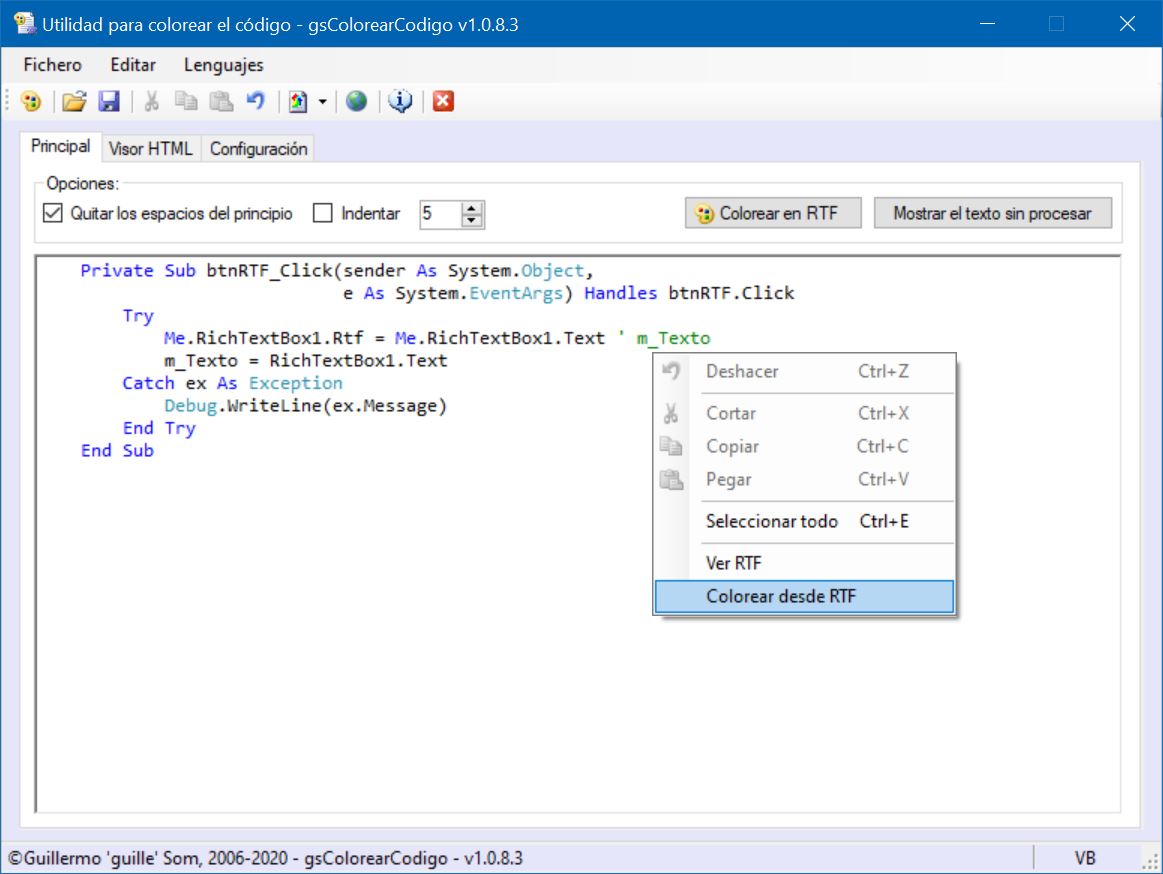Save with the floppy disk icon
The width and height of the screenshot is (1163, 874).
[109, 101]
